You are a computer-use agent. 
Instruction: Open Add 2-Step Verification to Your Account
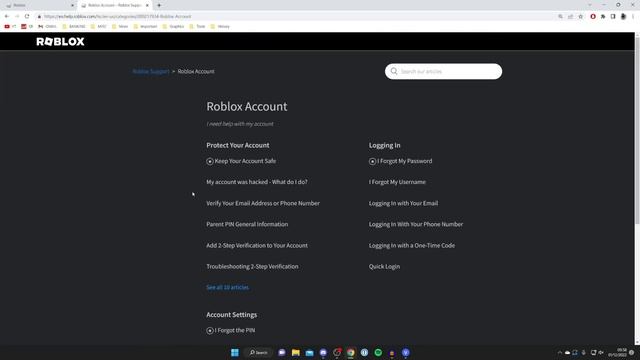coord(257,245)
